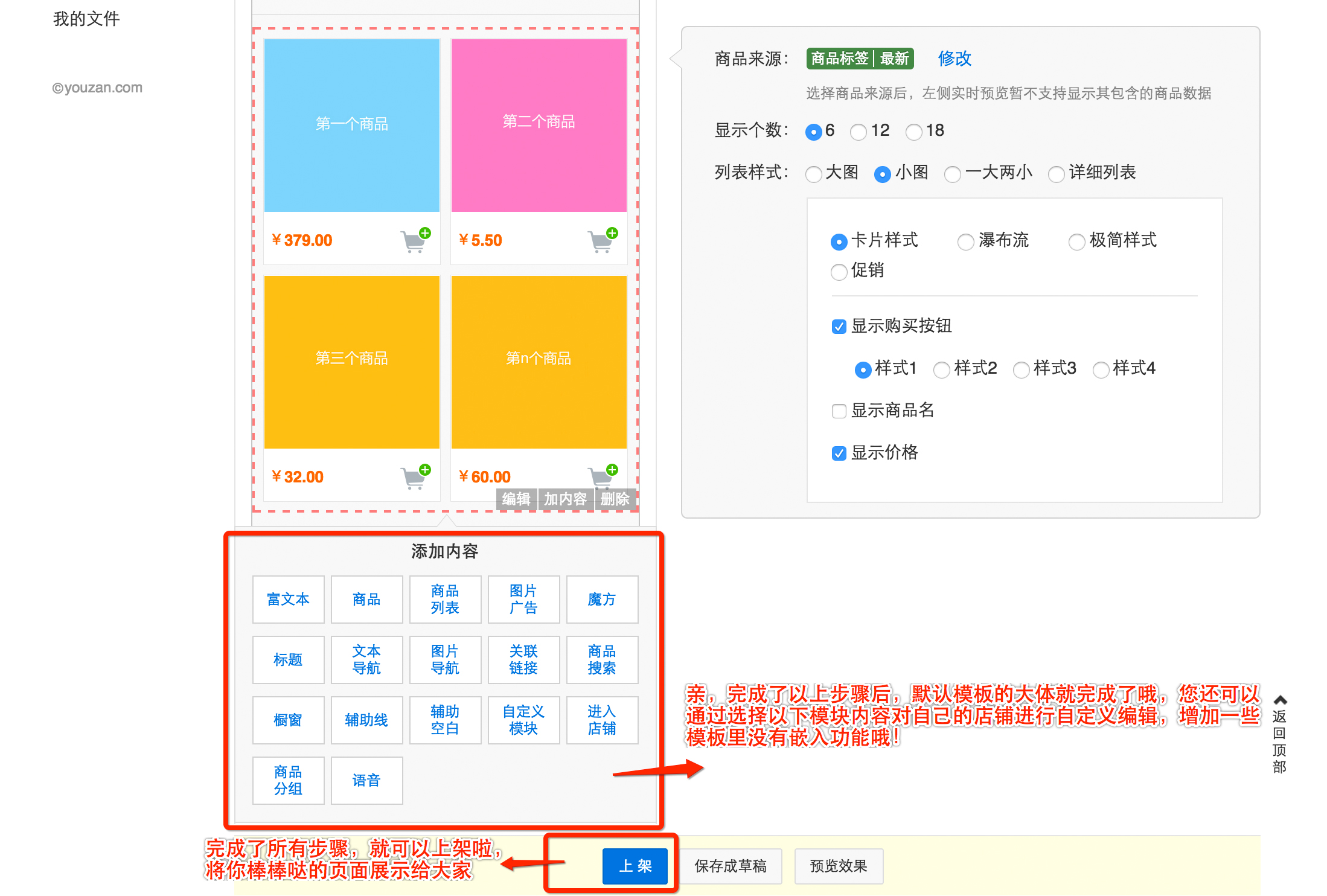
Task: Click 预览效果 button
Action: tap(839, 866)
